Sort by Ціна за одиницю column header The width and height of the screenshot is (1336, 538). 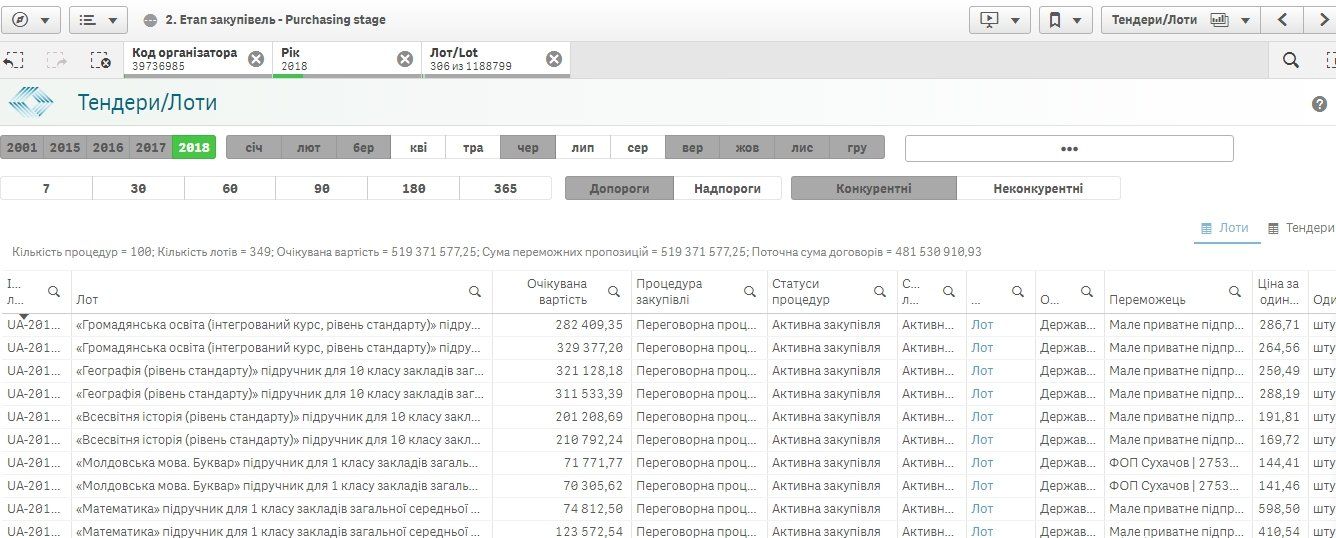coord(1277,292)
